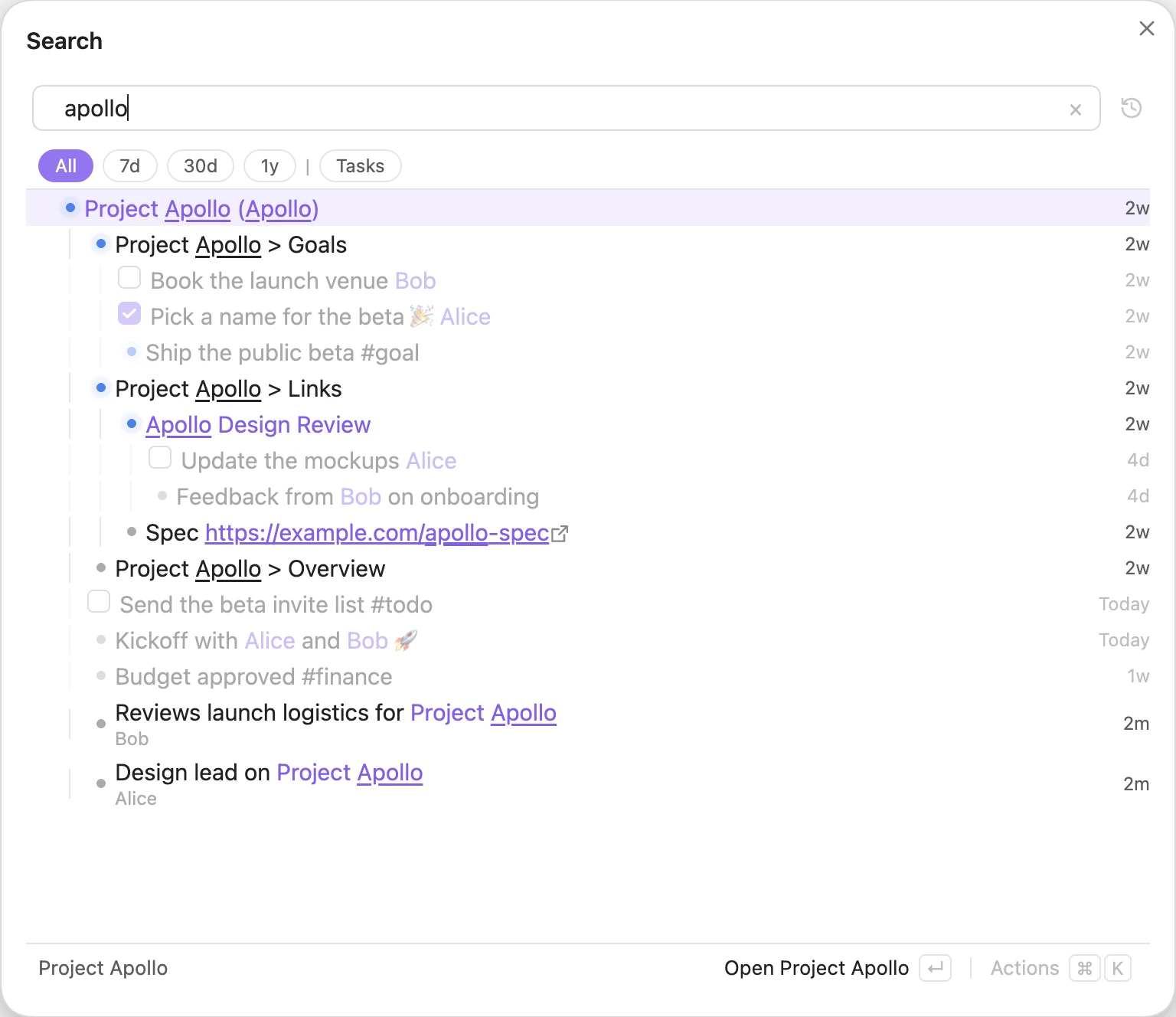1176x1017 pixels.
Task: Close the Search dialog
Action: 1146,28
